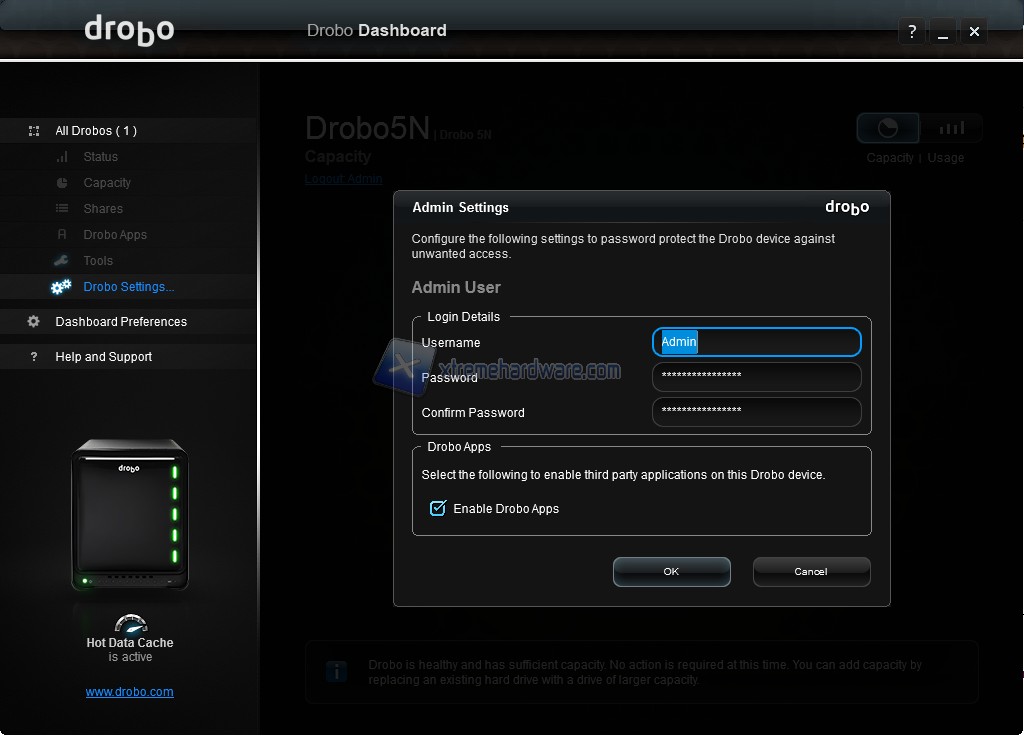Click the Capacity pie icon in sidebar
Screen dimensions: 1024x736
pyautogui.click(x=62, y=183)
